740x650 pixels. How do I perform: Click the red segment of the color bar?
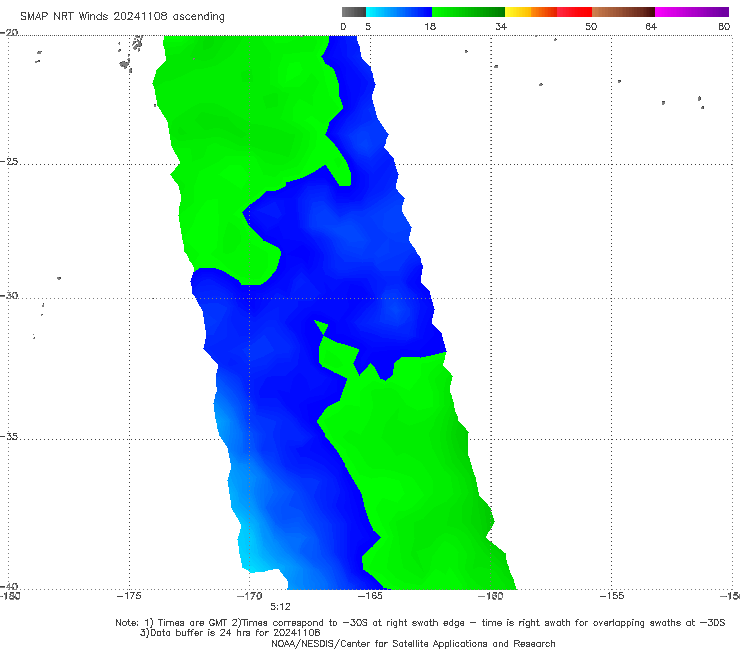(574, 12)
